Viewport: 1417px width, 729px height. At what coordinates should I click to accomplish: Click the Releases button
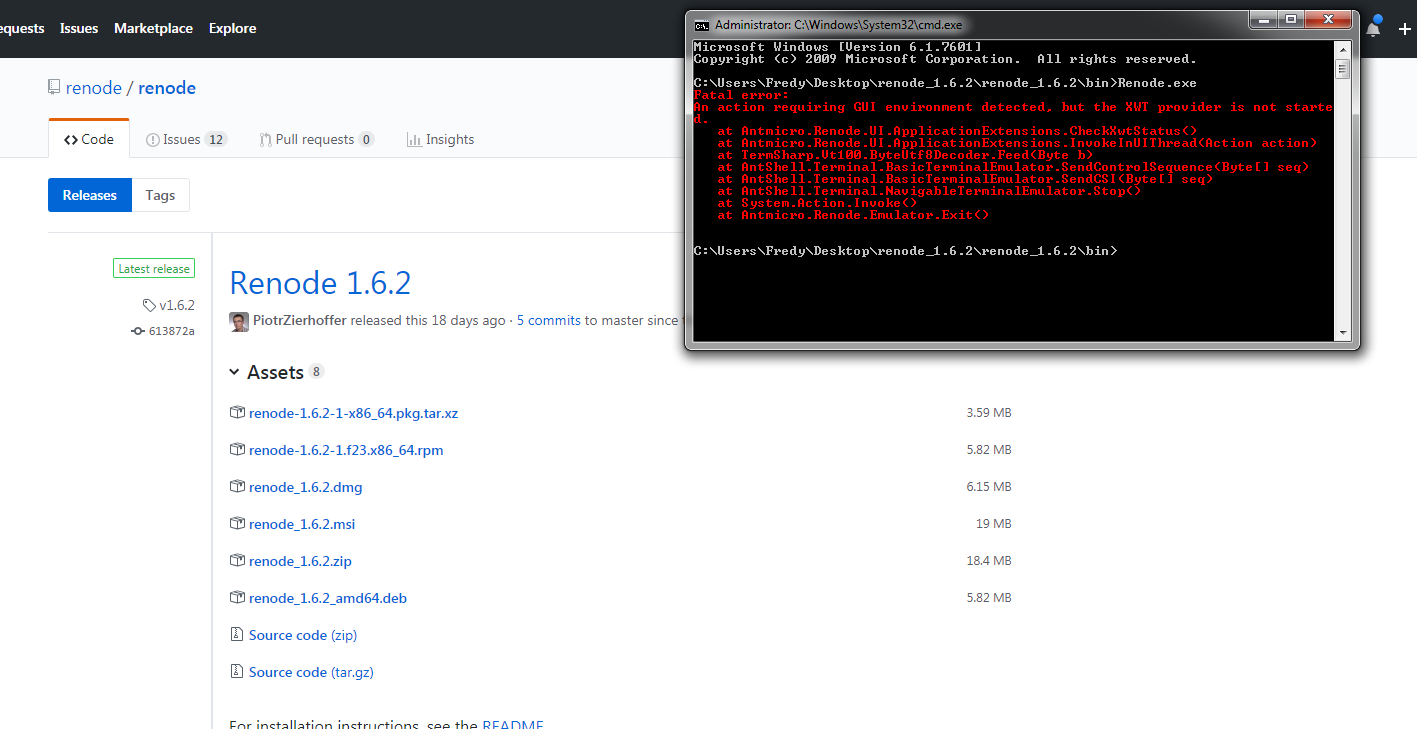pyautogui.click(x=89, y=195)
